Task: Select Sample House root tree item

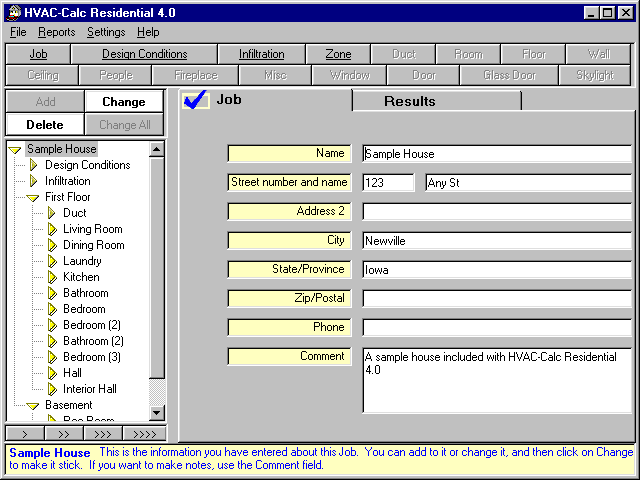Action: click(62, 149)
